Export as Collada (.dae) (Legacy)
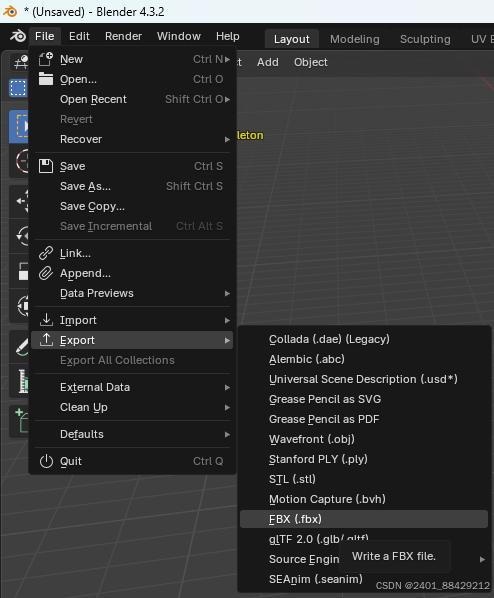 point(364,339)
